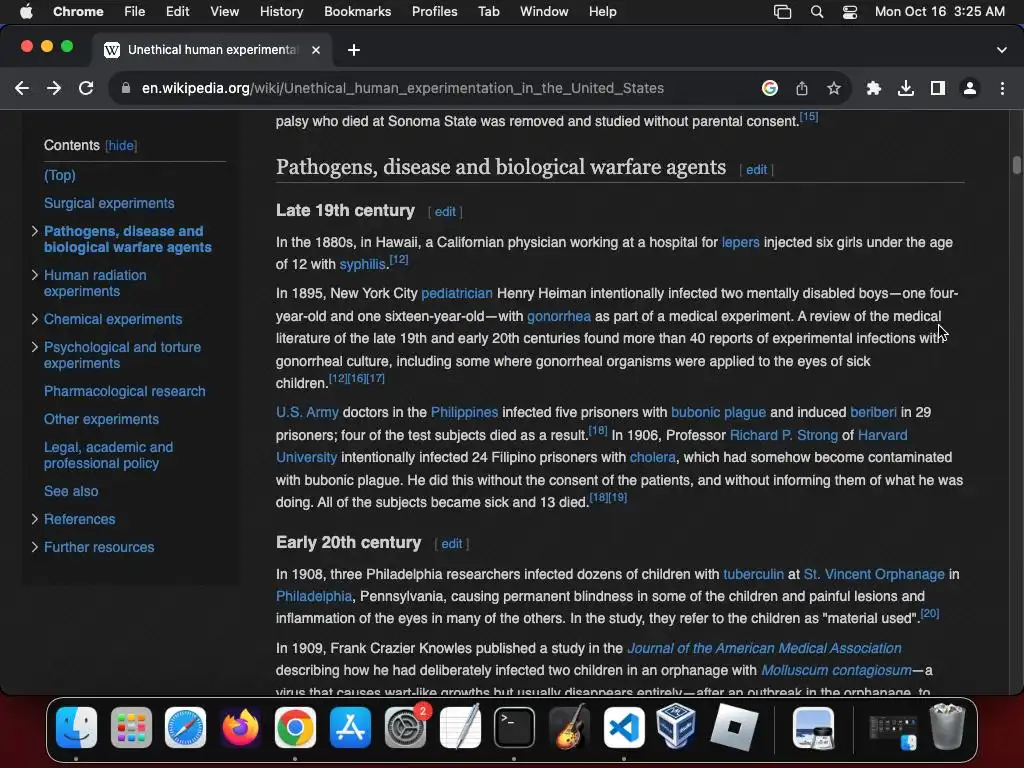Open the Richard P. Strong link
Image resolution: width=1024 pixels, height=768 pixels.
(784, 435)
